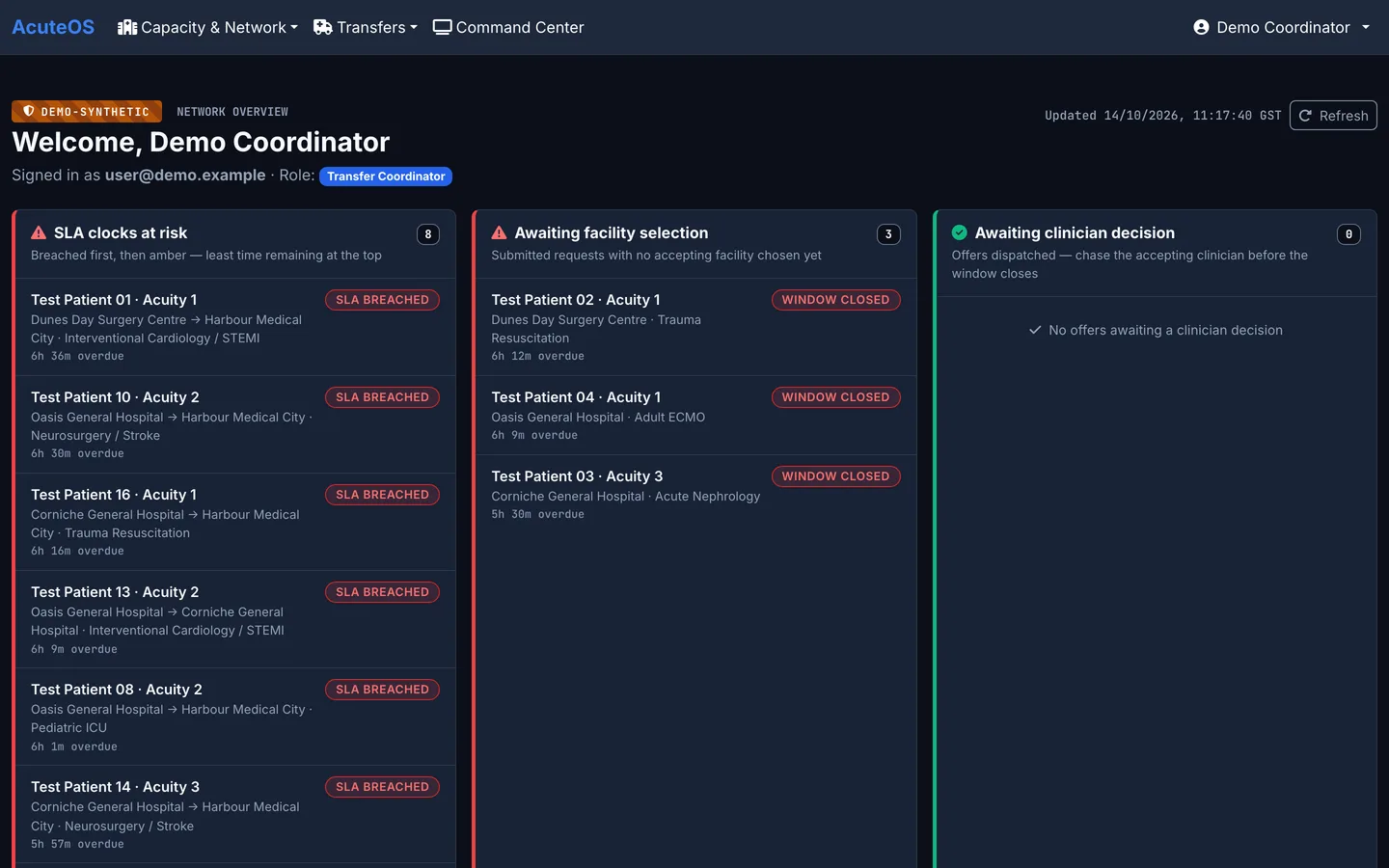Open Test Patient 03 · Acuity 3 request

(696, 495)
